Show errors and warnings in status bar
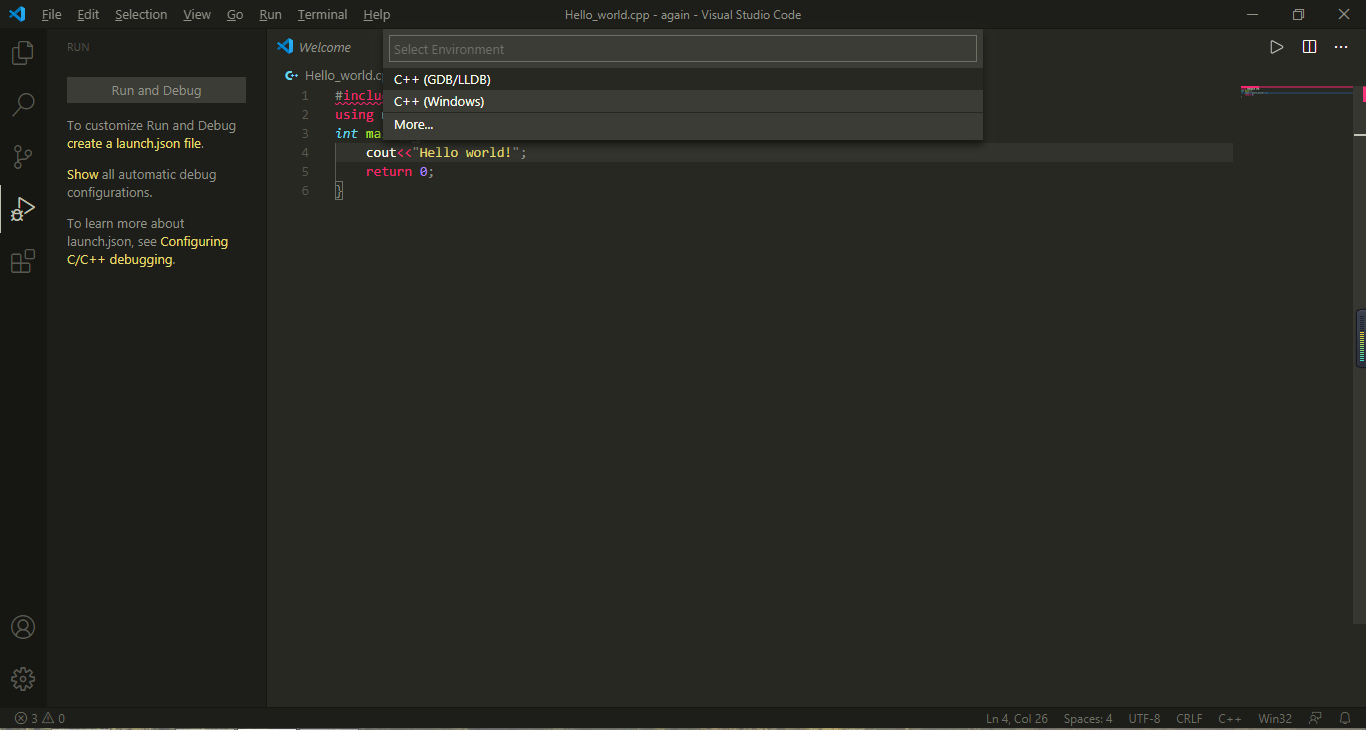This screenshot has height=730, width=1366. click(x=40, y=718)
